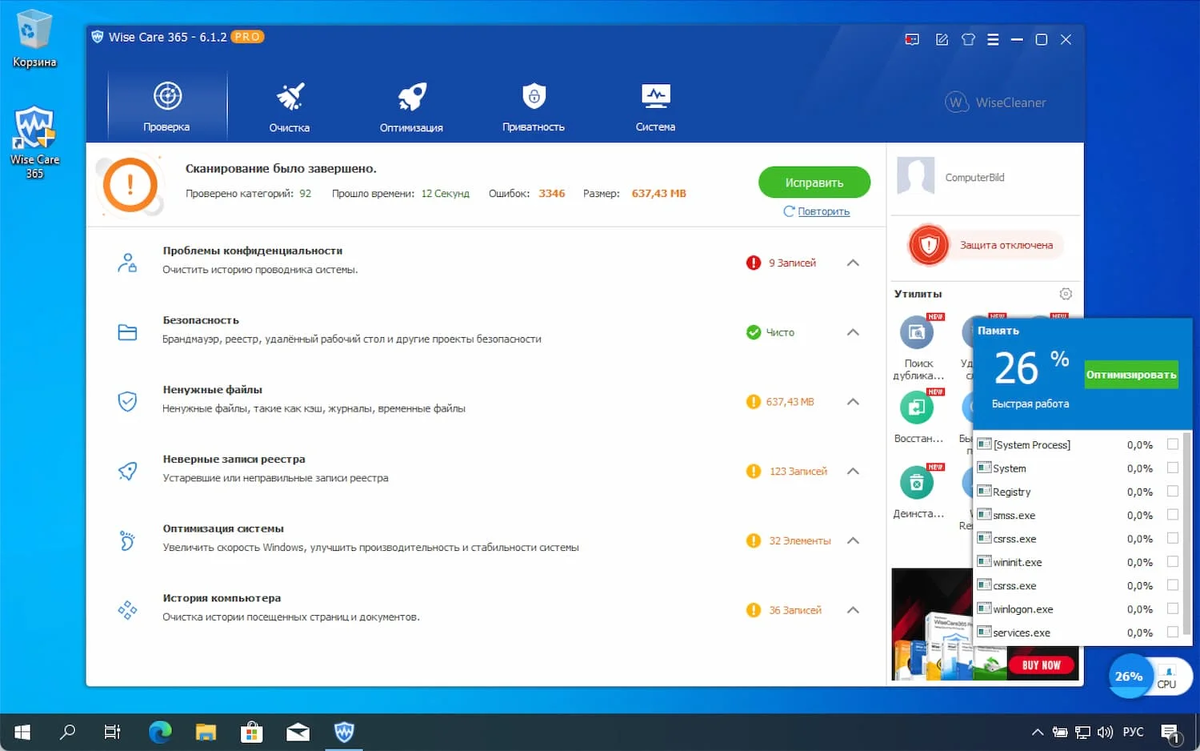The height and width of the screenshot is (751, 1200).
Task: Select the Wise Care 365 desktop shortcut
Action: (34, 144)
